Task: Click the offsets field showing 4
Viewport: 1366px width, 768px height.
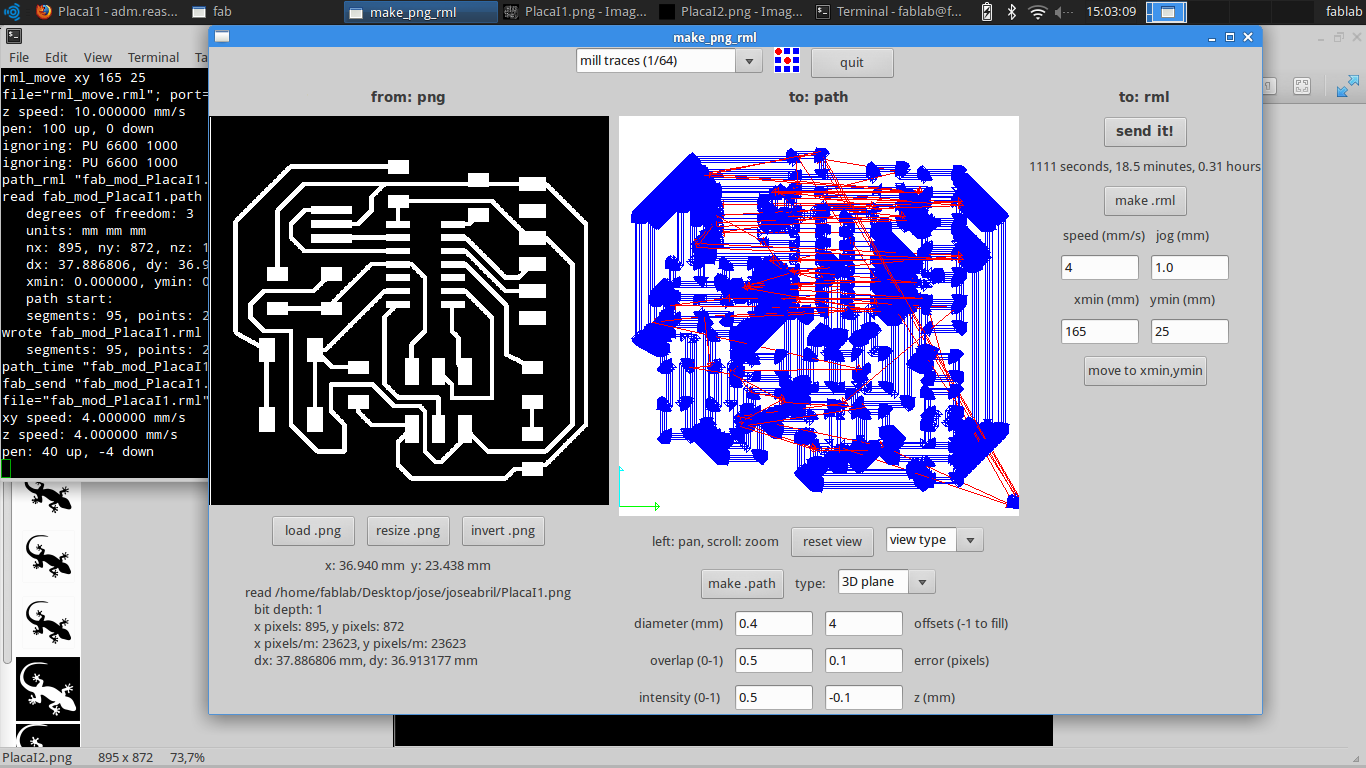Action: (864, 624)
